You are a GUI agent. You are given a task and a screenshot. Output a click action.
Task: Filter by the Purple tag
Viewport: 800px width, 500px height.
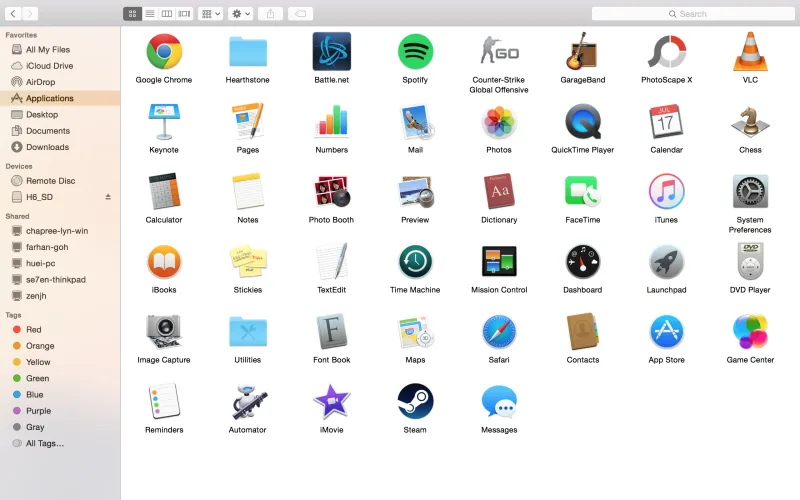click(x=60, y=411)
